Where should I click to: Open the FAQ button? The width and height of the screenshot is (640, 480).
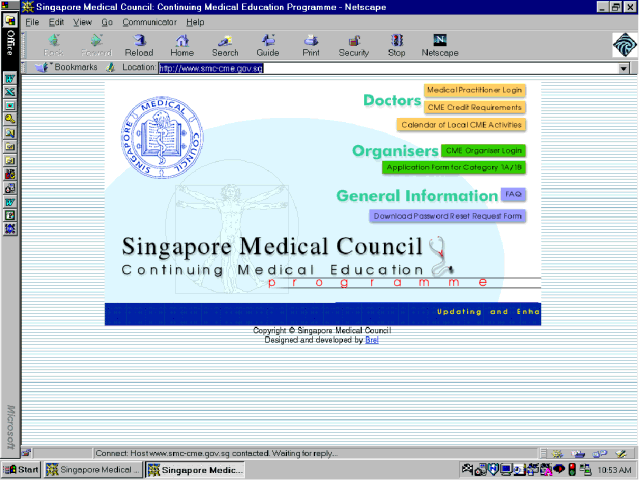pos(513,194)
